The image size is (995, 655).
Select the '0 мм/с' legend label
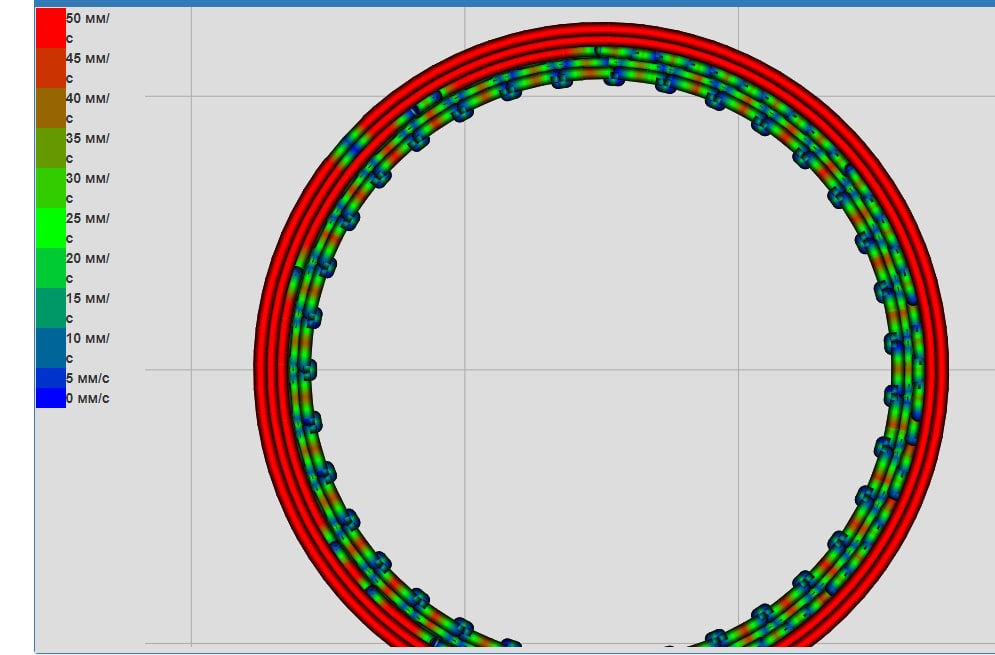[88, 399]
